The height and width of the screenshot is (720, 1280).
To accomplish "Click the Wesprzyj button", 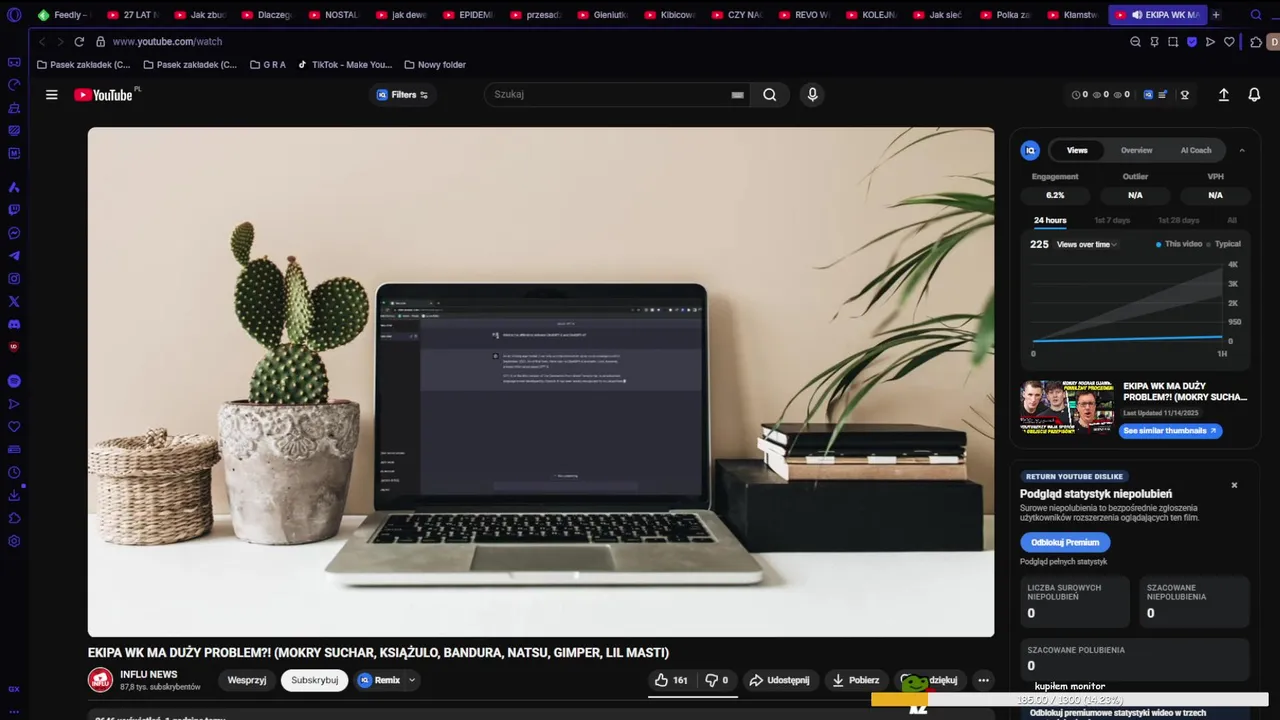I will [246, 680].
